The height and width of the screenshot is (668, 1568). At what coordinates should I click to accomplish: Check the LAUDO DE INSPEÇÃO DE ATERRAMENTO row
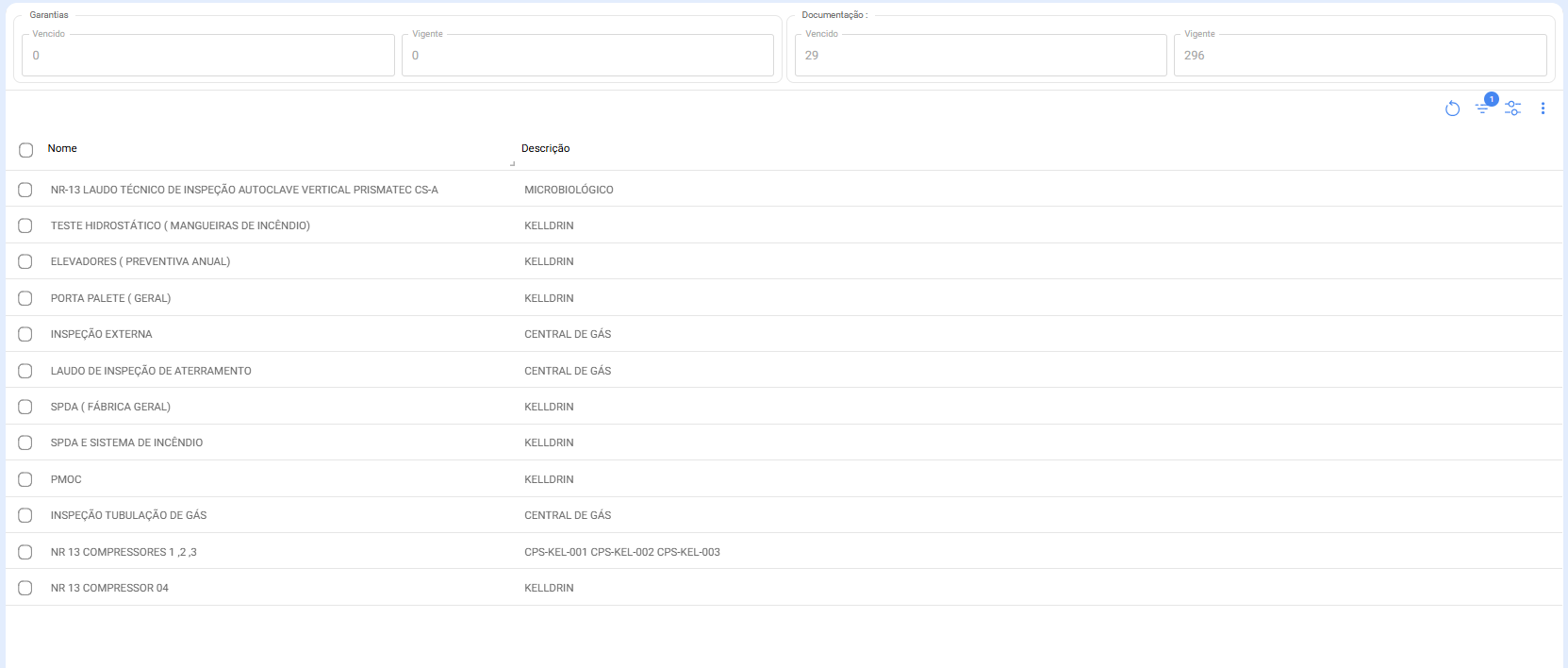(25, 371)
